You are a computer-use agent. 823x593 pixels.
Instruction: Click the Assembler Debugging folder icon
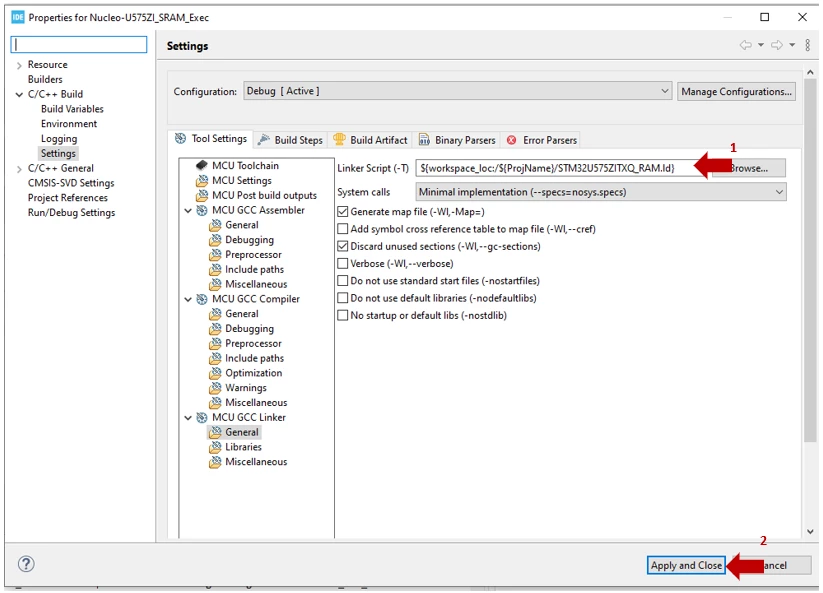click(x=215, y=240)
